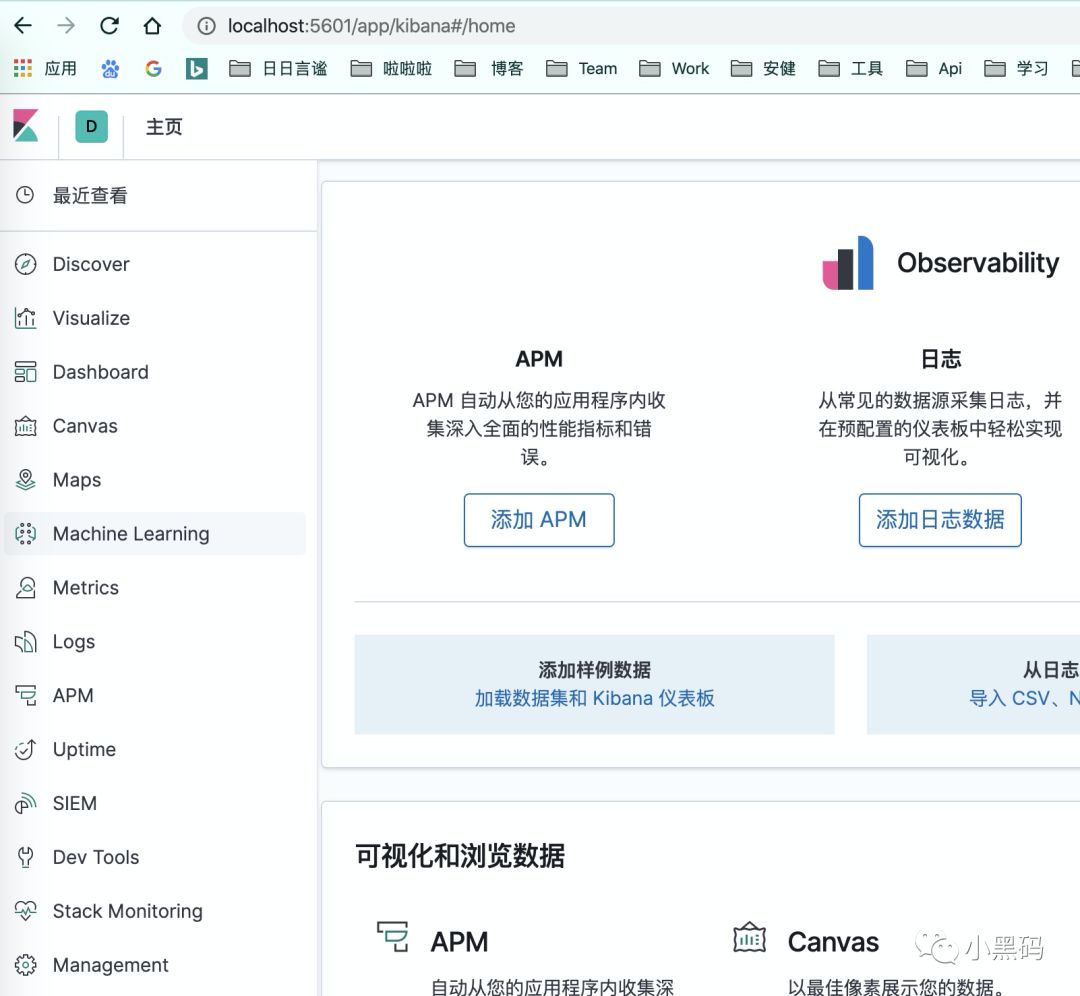Click the Machine Learning icon

coord(25,534)
